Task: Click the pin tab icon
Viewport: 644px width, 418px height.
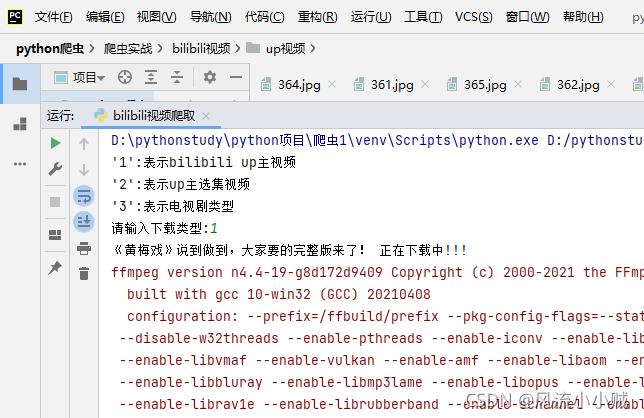Action: coord(55,268)
